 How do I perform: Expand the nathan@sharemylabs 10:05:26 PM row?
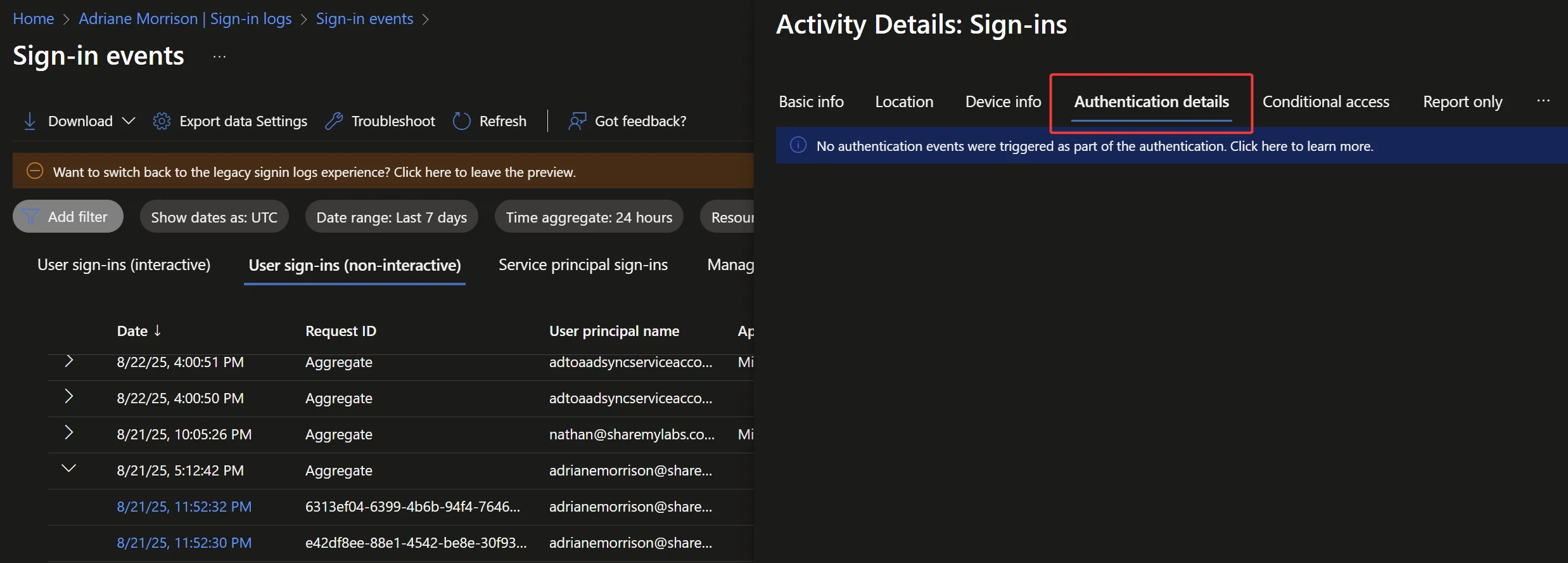(x=69, y=433)
